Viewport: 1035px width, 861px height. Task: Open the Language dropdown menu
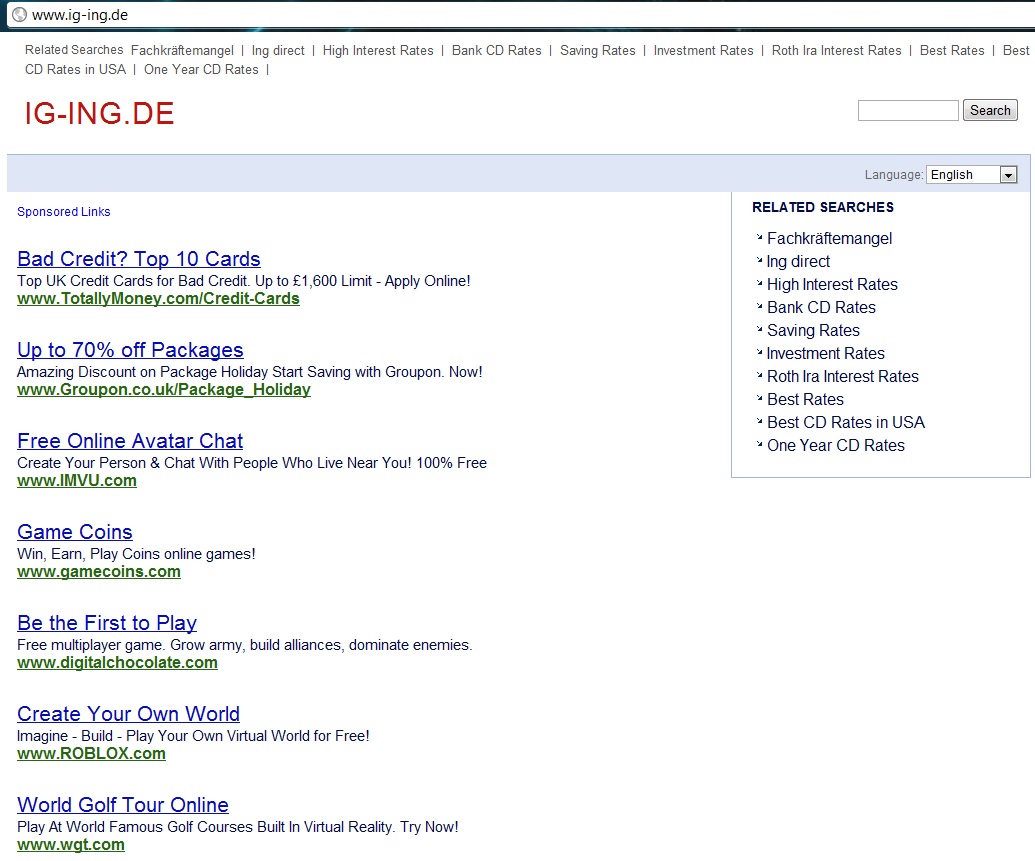[972, 174]
